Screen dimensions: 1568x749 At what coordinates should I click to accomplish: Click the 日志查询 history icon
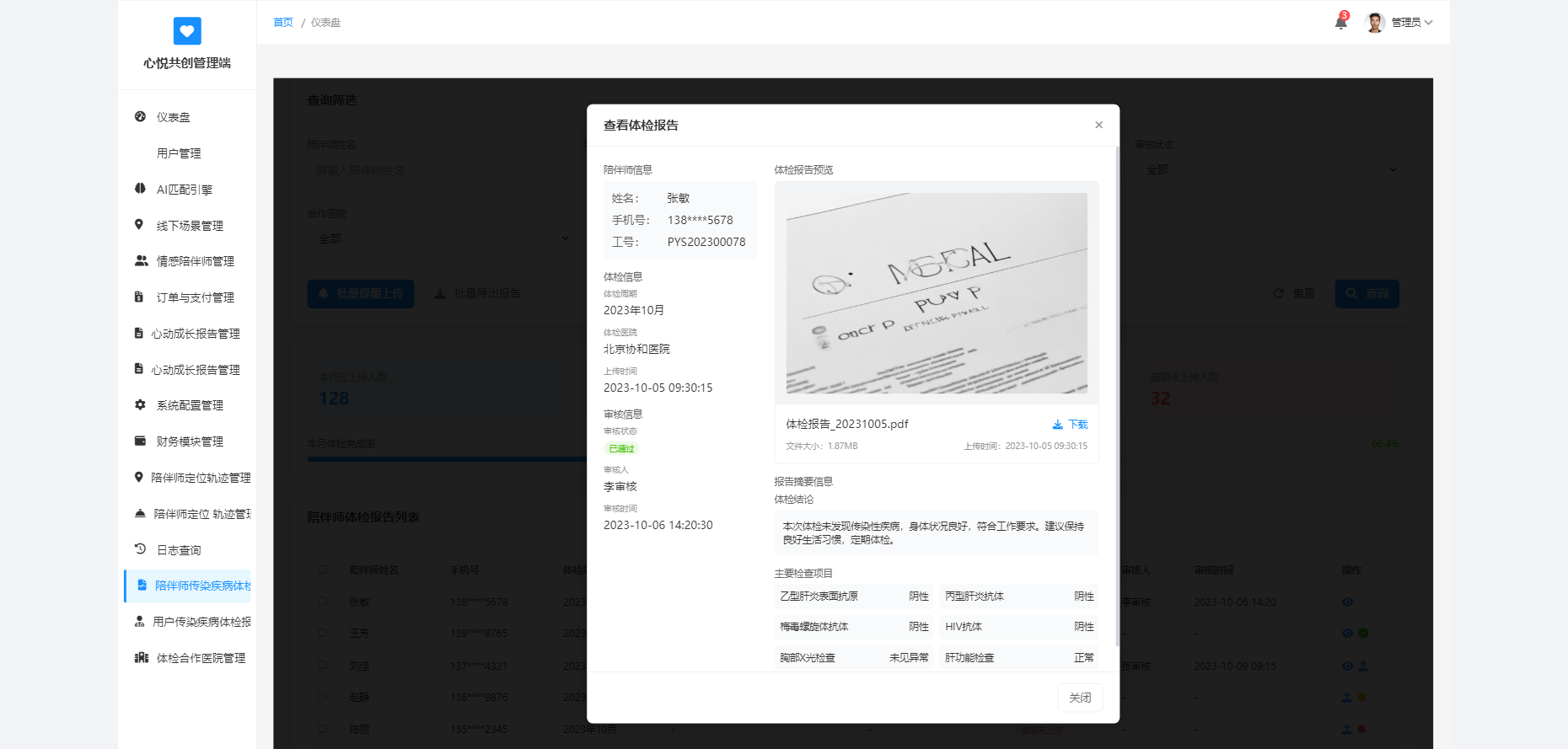click(x=140, y=549)
